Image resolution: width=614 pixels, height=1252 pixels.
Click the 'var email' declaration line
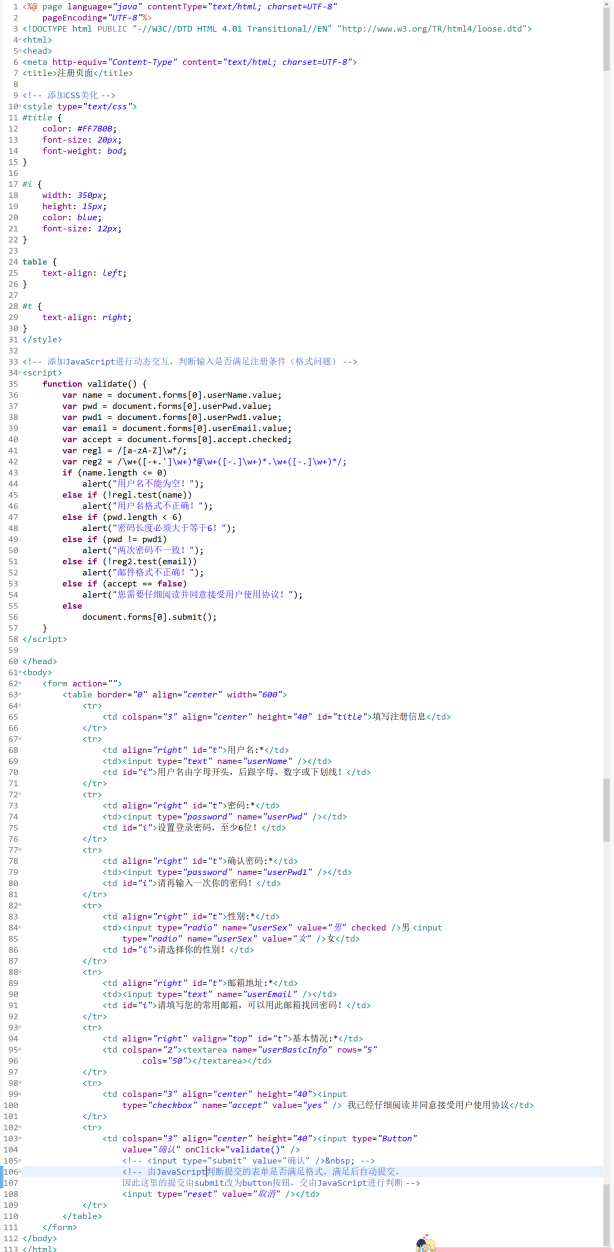pos(177,428)
